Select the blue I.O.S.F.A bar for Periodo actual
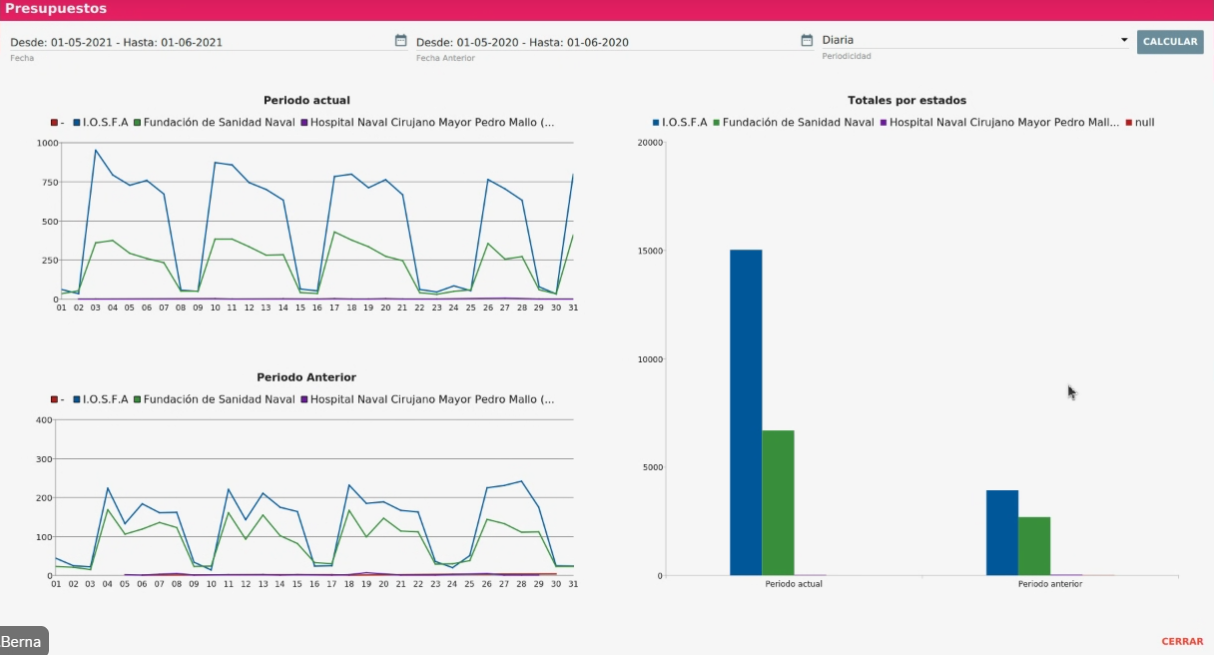1214x655 pixels. click(x=746, y=412)
